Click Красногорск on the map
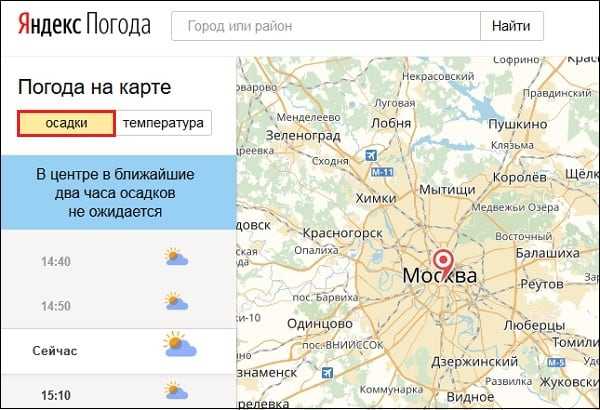The width and height of the screenshot is (600, 410). point(342,233)
